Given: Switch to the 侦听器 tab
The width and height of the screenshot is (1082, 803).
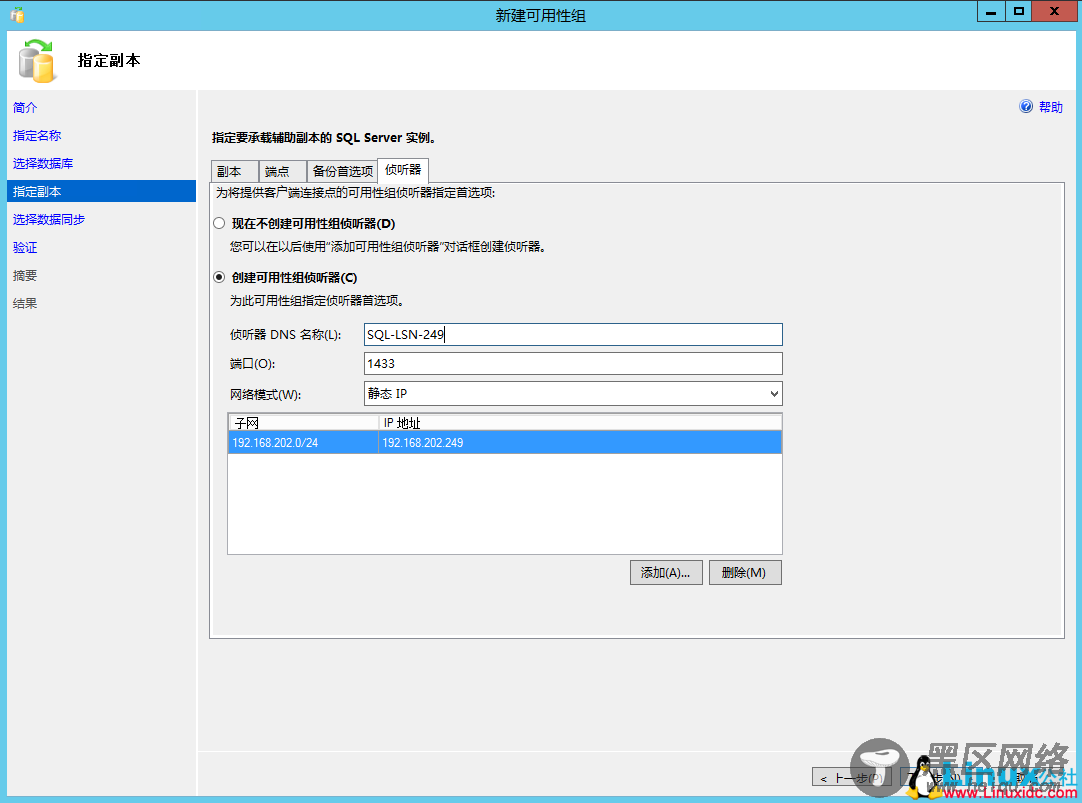Looking at the screenshot, I should click(x=403, y=170).
